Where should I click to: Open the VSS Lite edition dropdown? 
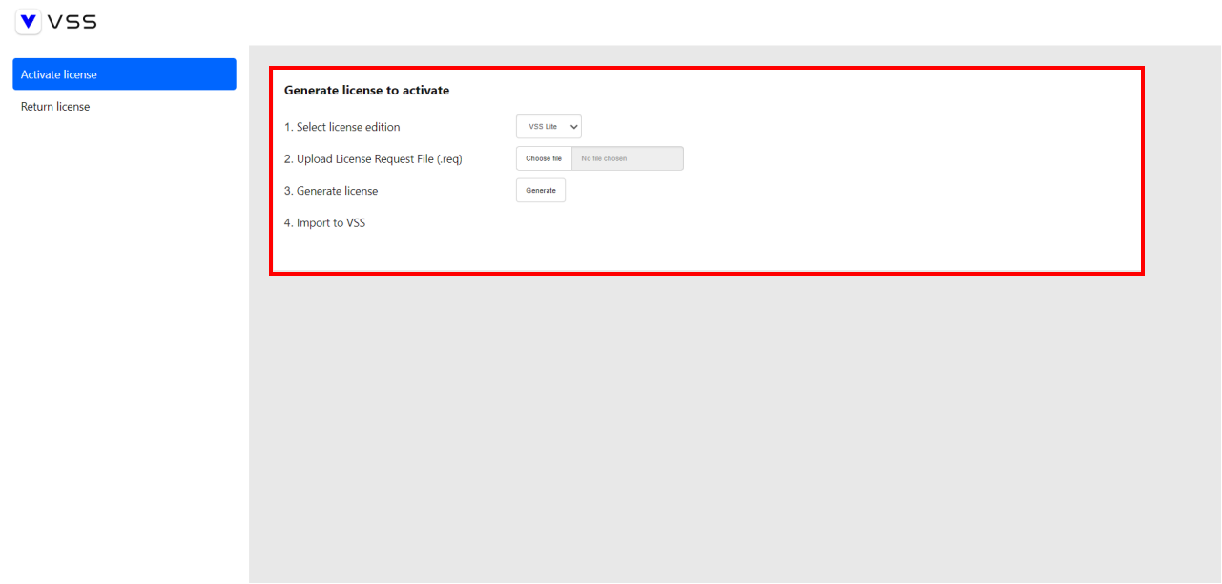coord(549,126)
